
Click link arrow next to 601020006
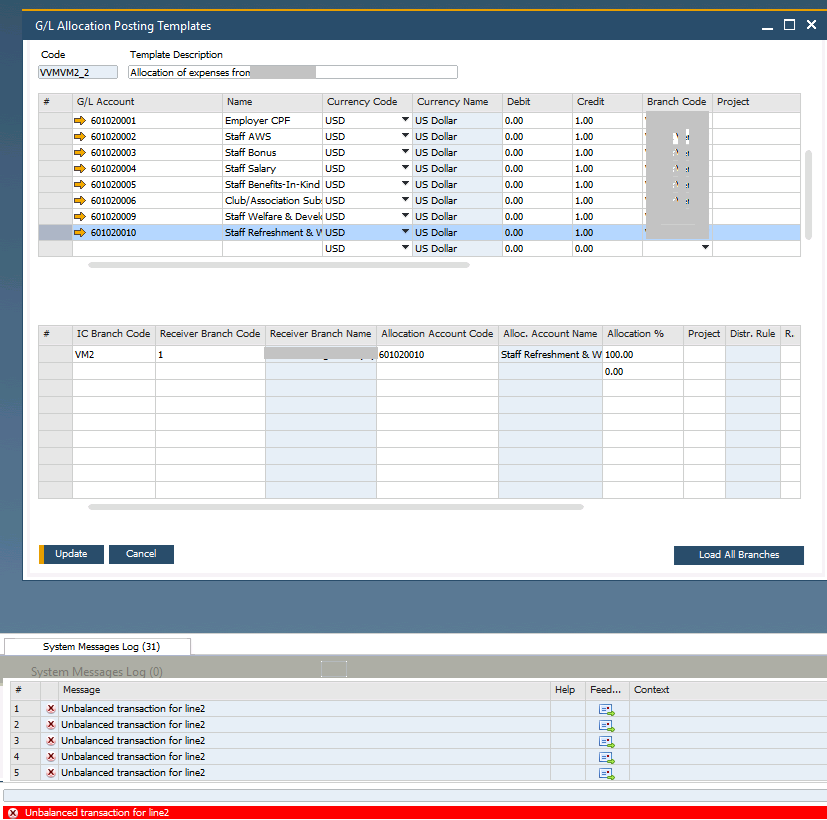tap(81, 201)
